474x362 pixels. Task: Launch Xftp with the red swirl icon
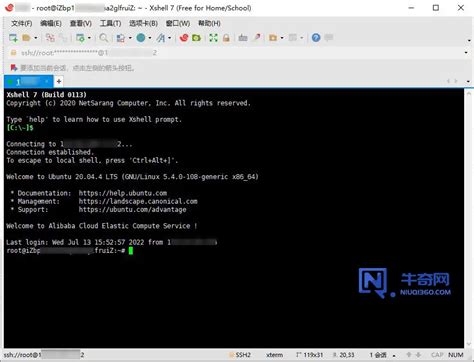[184, 38]
